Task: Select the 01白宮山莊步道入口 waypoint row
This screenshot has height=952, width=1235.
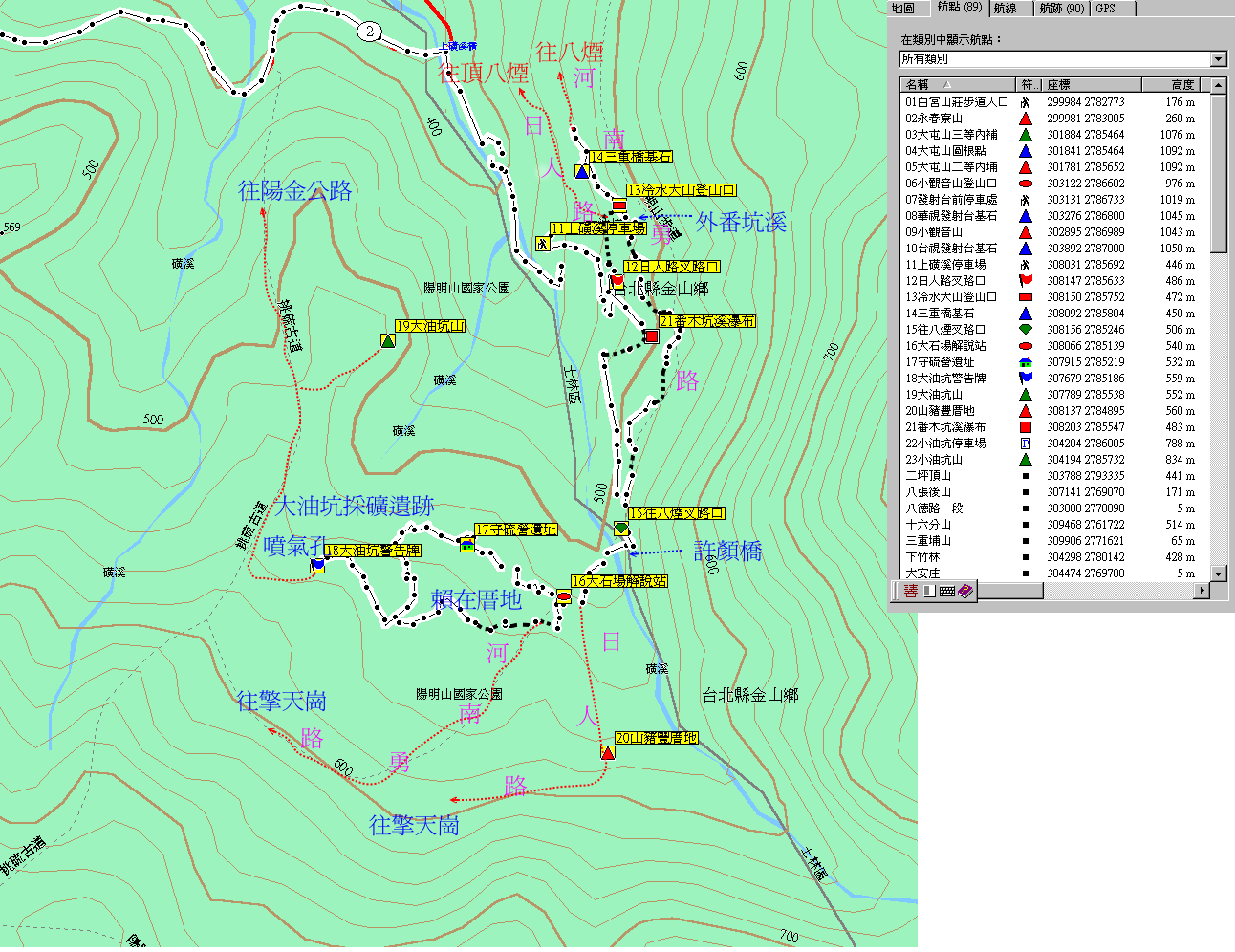Action: [956, 102]
